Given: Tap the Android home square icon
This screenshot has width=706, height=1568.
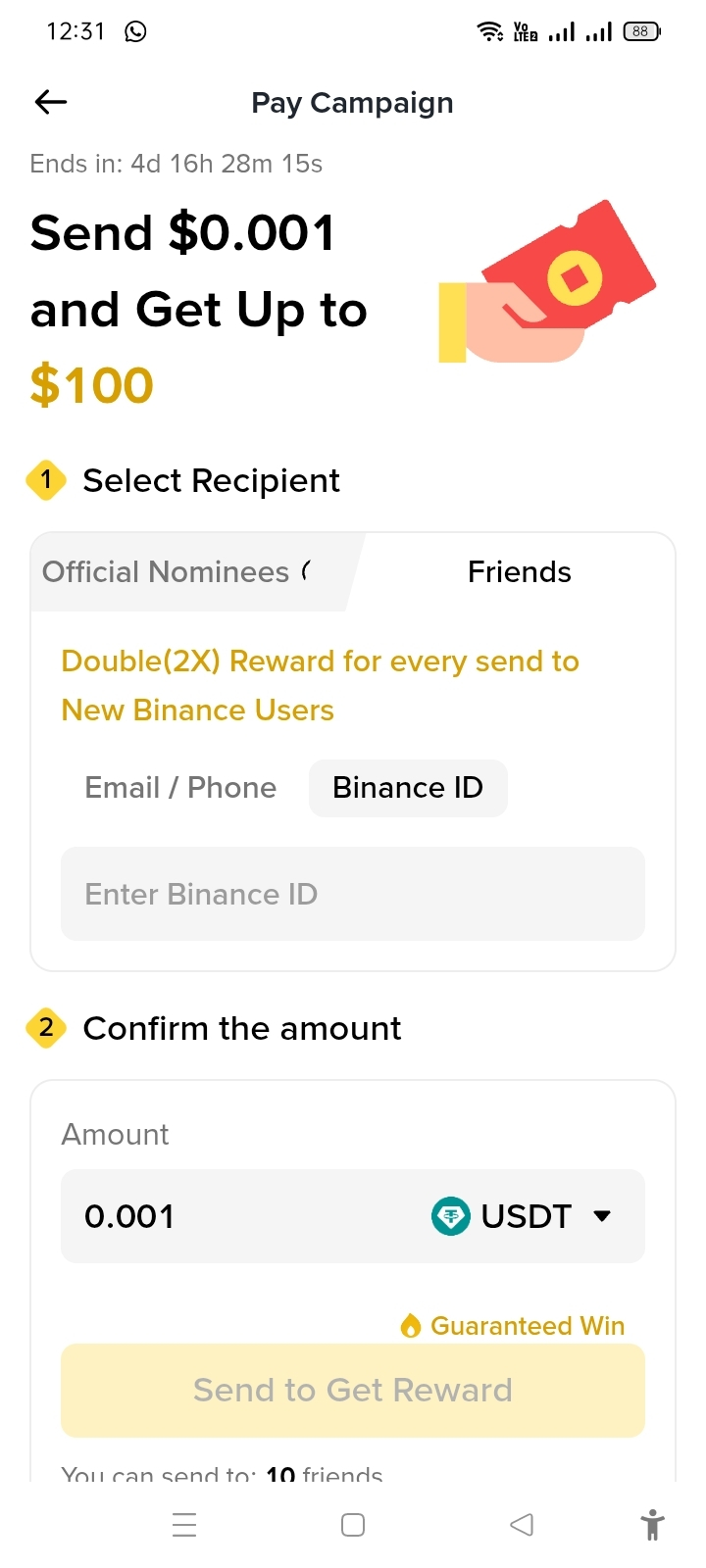Looking at the screenshot, I should (x=353, y=1525).
